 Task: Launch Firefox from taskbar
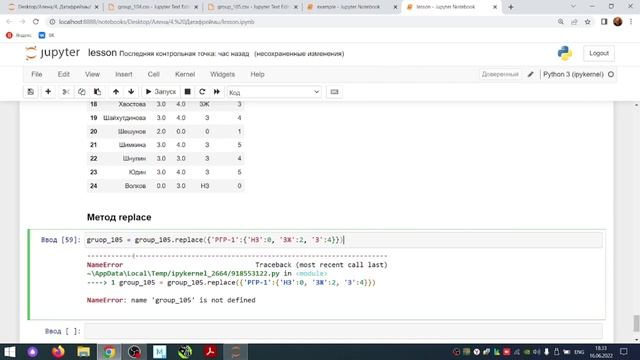tap(58, 352)
